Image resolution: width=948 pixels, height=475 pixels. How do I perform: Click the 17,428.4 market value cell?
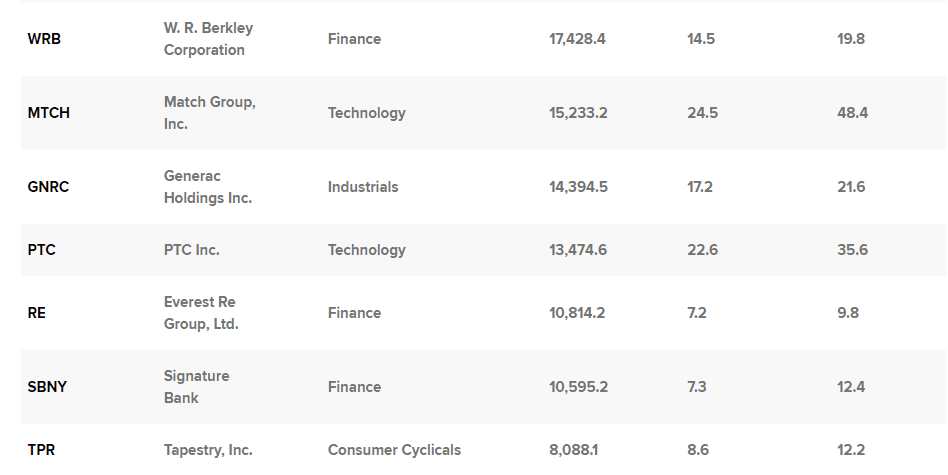pos(577,39)
